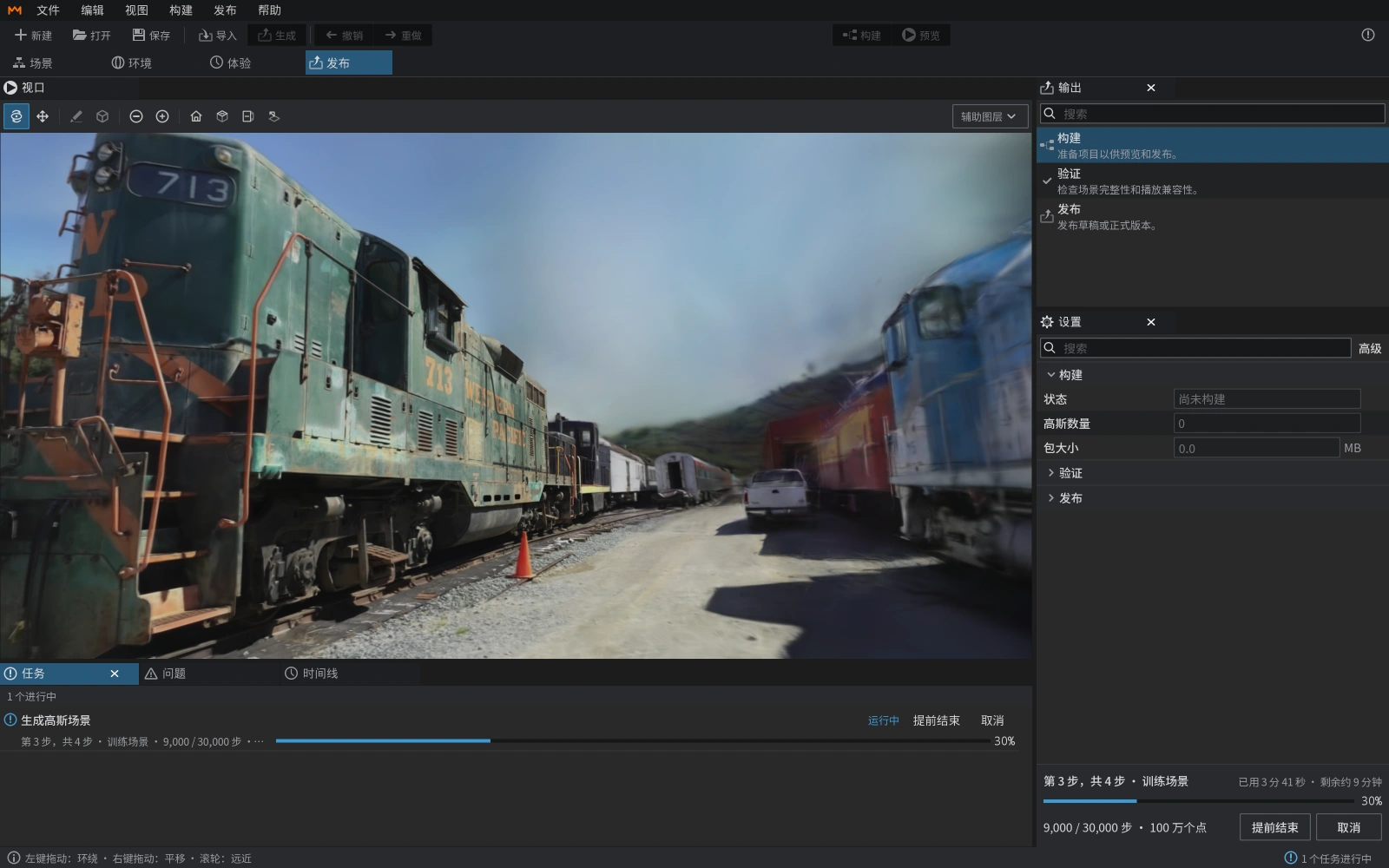Screen dimensions: 1389x868
Task: Click the viewport play icon
Action: tap(10, 88)
